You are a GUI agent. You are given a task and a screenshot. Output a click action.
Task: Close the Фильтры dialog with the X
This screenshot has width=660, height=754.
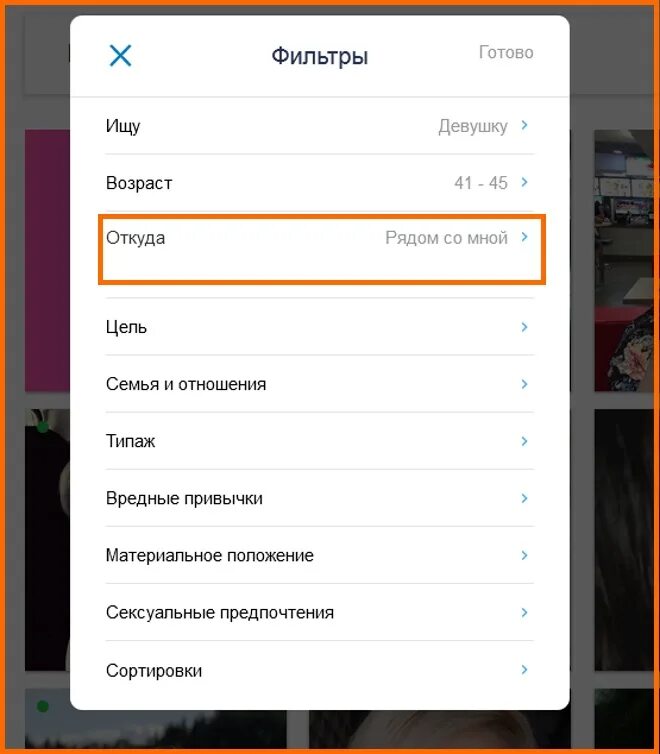click(x=120, y=56)
